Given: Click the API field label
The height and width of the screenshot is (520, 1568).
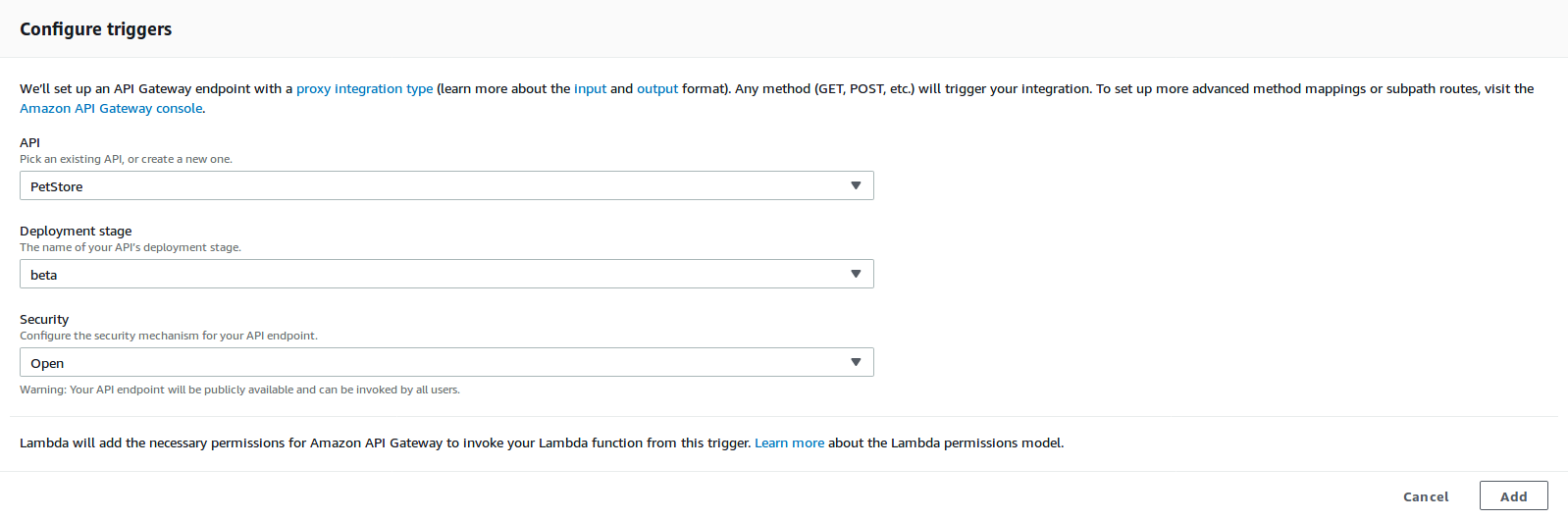Looking at the screenshot, I should 30,143.
